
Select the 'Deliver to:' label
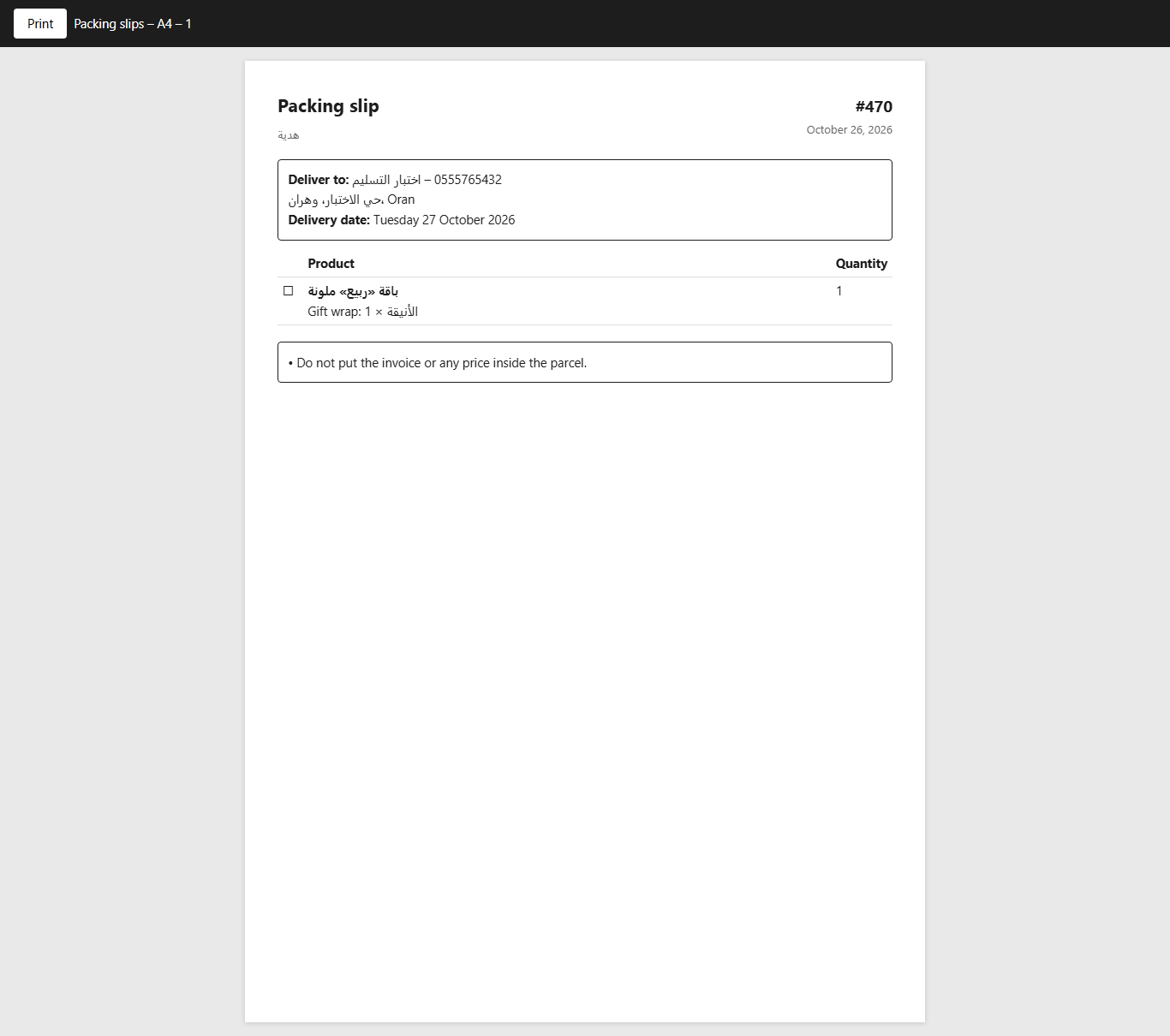319,180
